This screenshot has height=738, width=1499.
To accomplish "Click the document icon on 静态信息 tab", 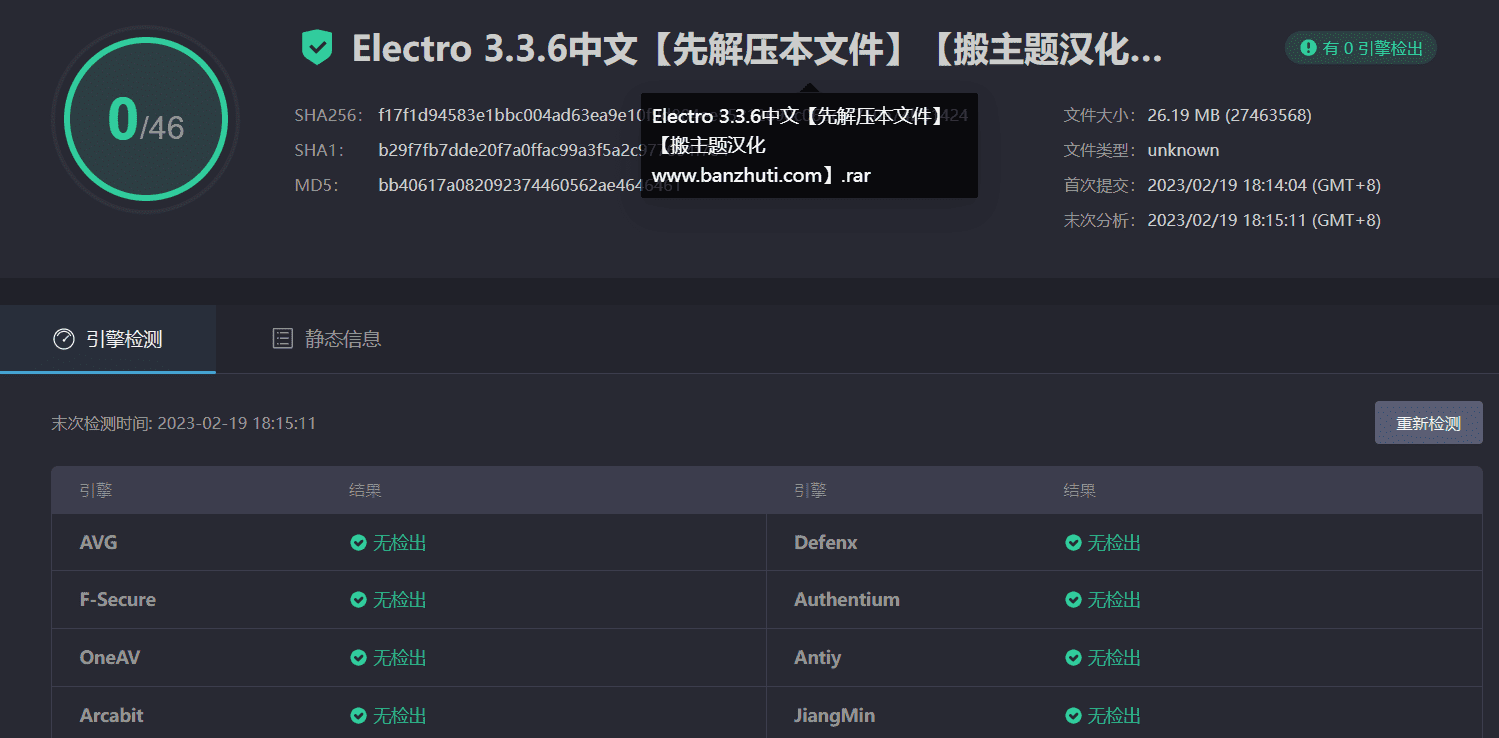I will pos(283,339).
